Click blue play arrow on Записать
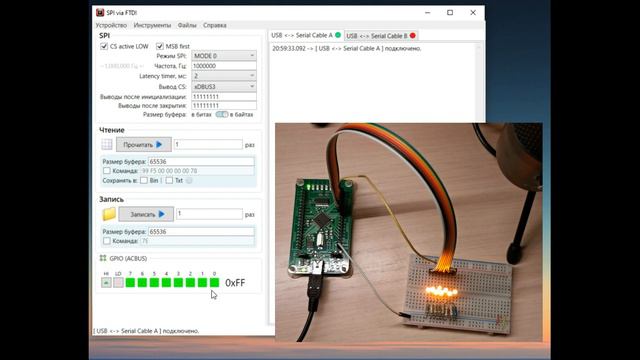Viewport: 640px width, 360px height. pyautogui.click(x=162, y=214)
